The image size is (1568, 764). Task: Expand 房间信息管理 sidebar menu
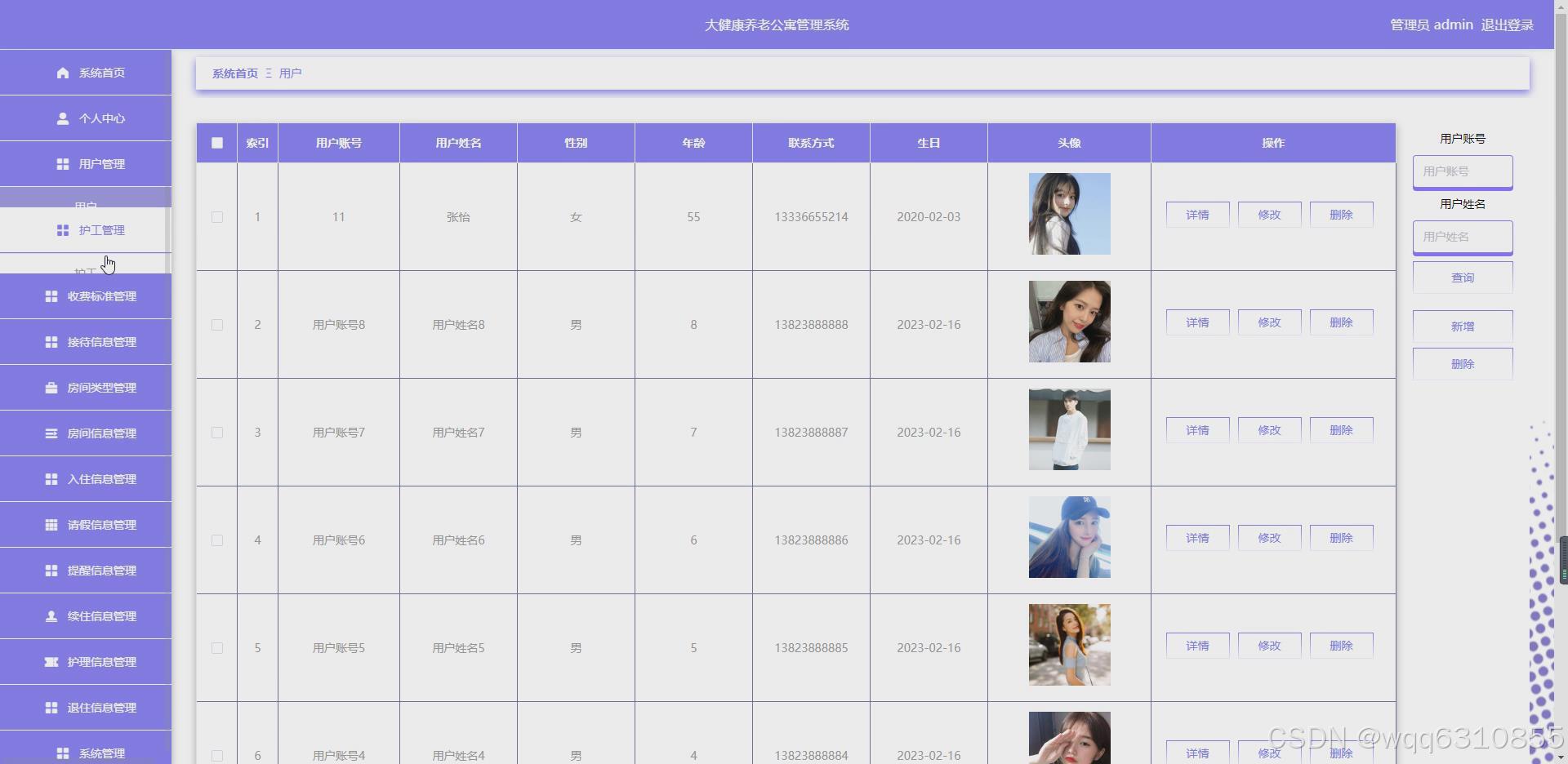coord(86,433)
